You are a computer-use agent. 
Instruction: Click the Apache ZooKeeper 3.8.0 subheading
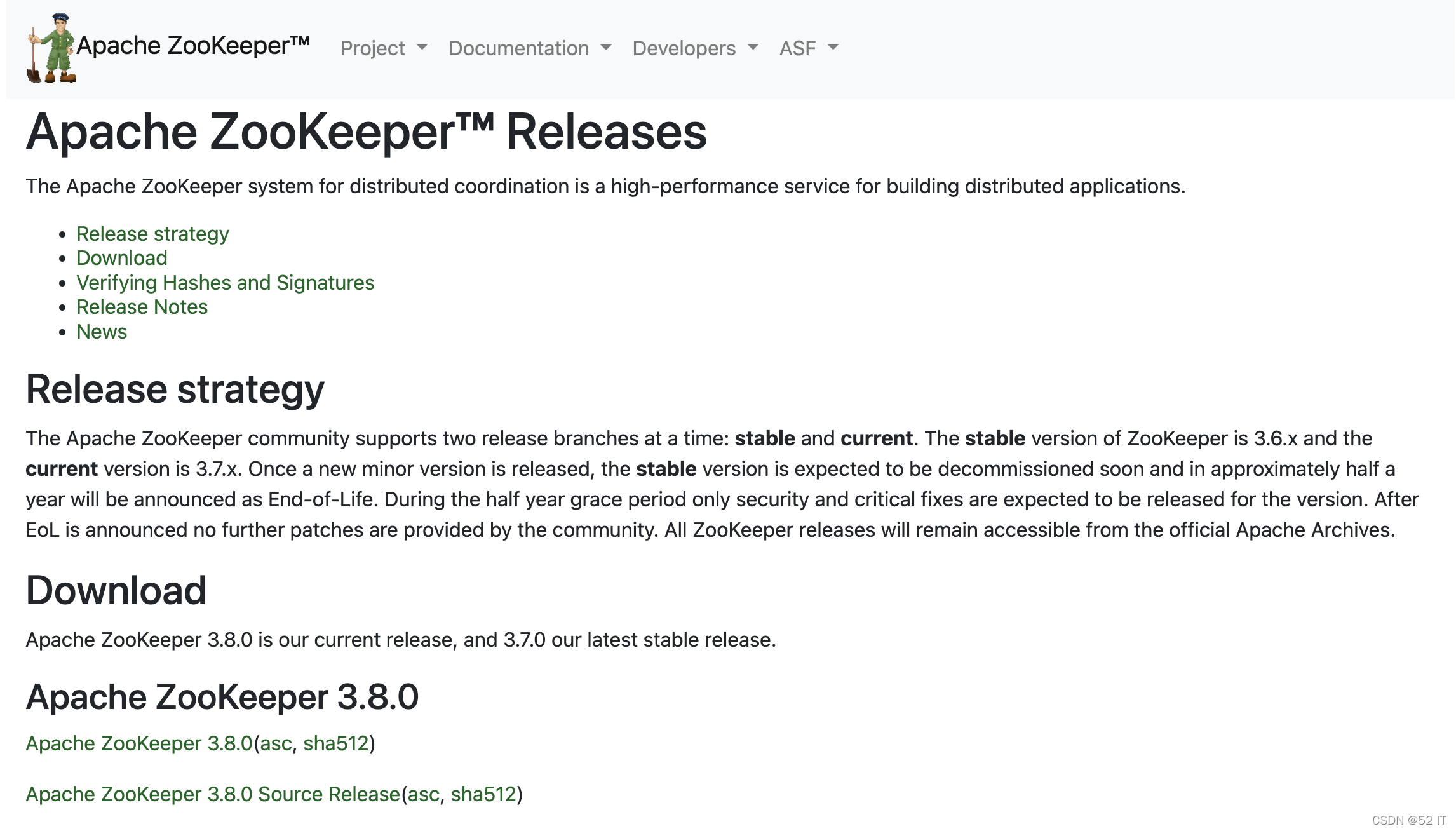pyautogui.click(x=222, y=697)
